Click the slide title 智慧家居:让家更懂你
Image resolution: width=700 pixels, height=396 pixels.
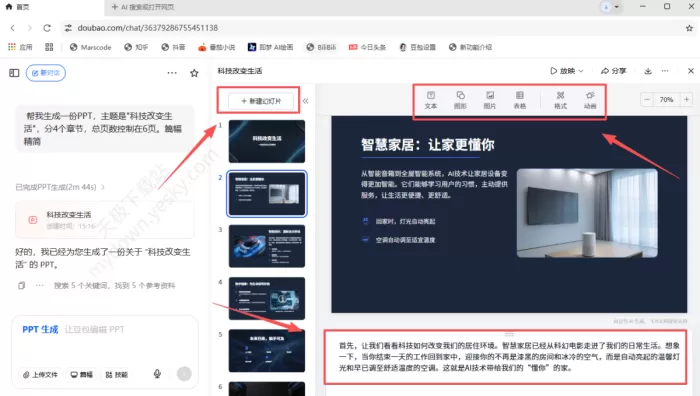coord(428,145)
